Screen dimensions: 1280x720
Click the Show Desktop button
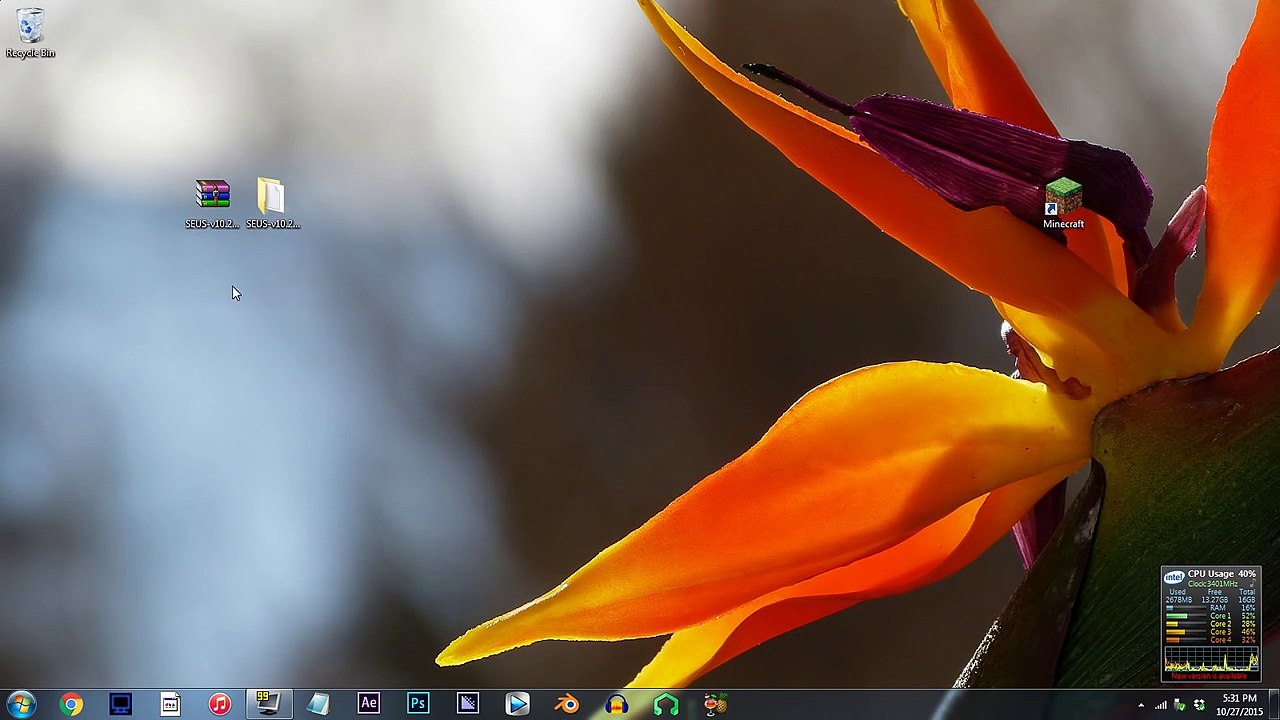click(1275, 704)
